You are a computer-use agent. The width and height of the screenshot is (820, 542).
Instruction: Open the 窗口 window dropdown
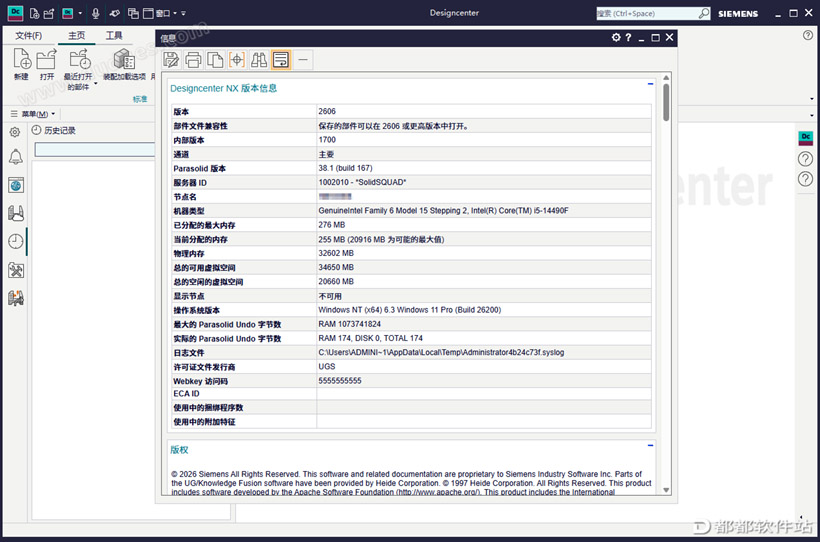[161, 14]
